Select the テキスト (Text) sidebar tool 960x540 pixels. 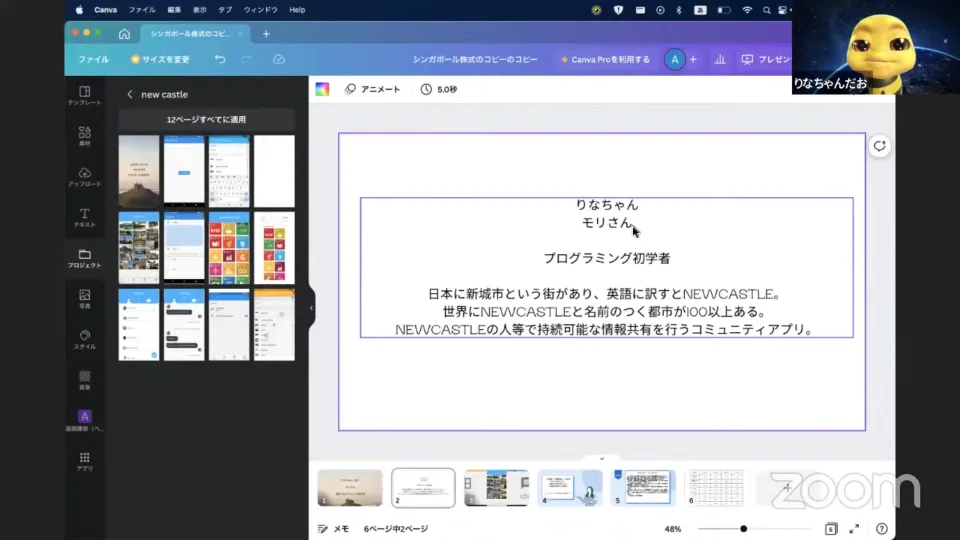[x=84, y=217]
